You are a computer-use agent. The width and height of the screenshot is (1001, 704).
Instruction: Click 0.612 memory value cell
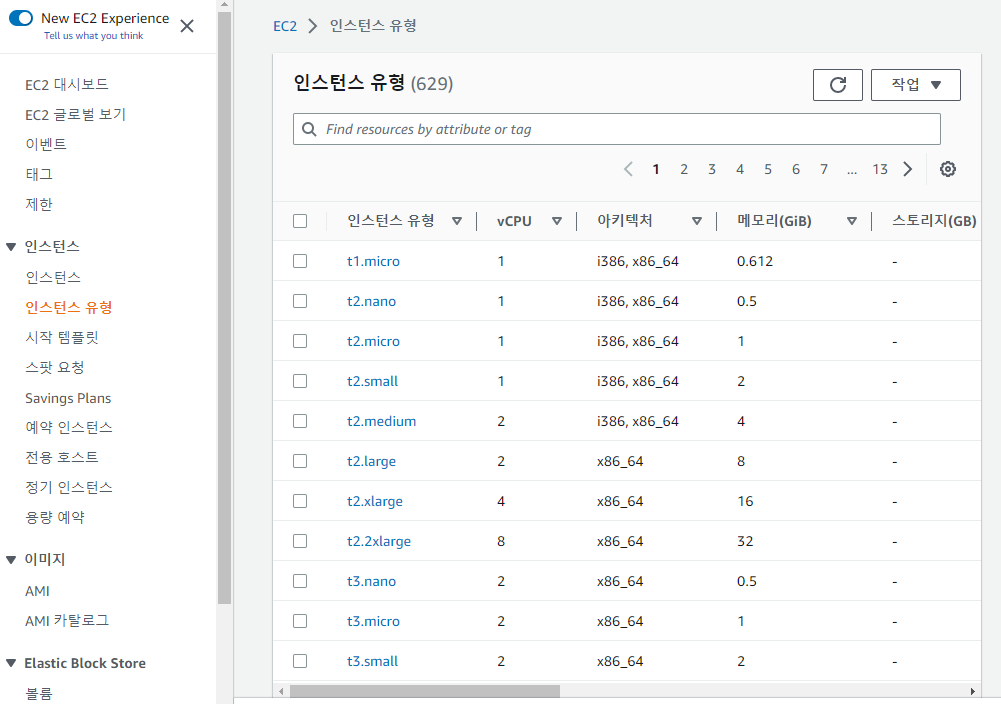click(755, 261)
